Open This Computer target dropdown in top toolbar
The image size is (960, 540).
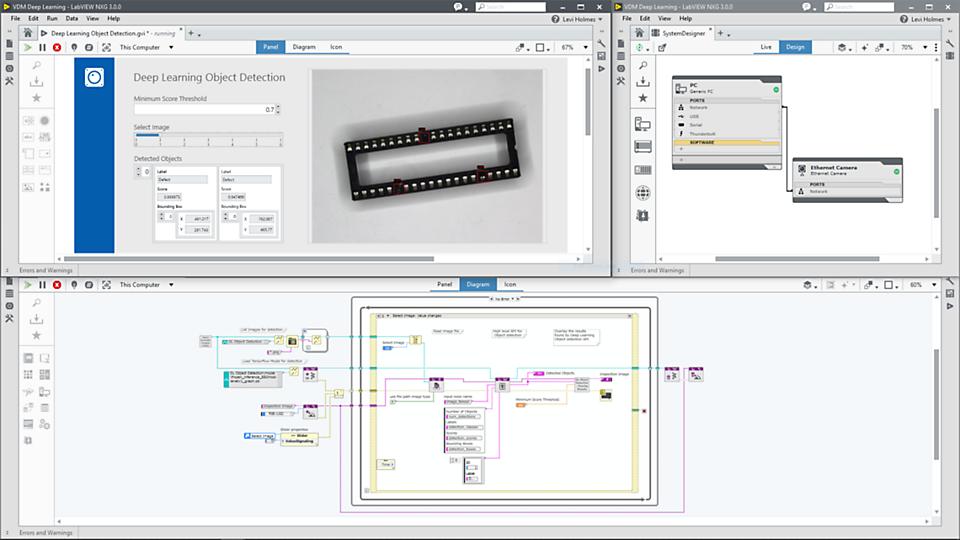146,47
